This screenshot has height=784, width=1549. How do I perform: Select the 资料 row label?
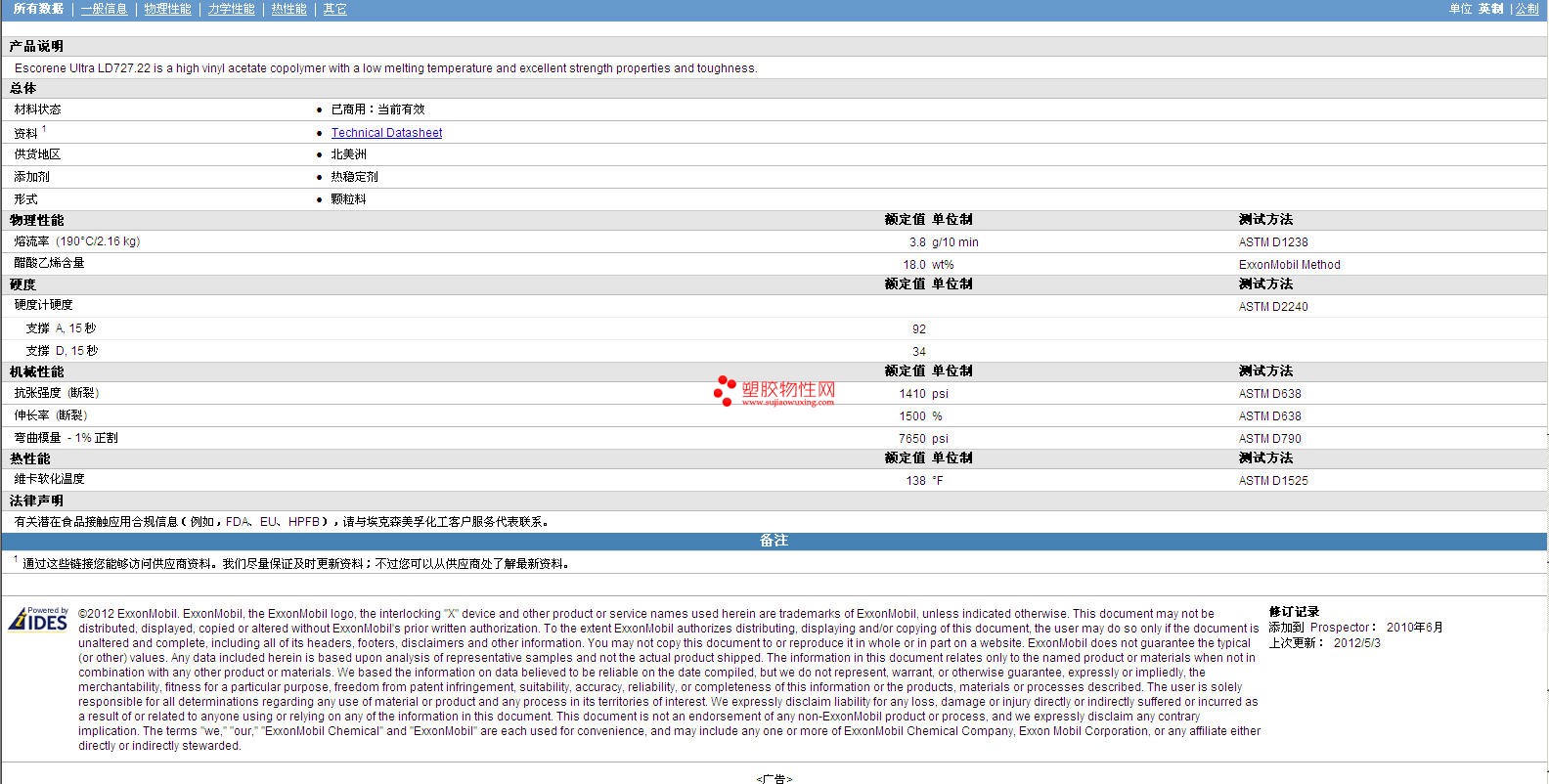pyautogui.click(x=26, y=133)
